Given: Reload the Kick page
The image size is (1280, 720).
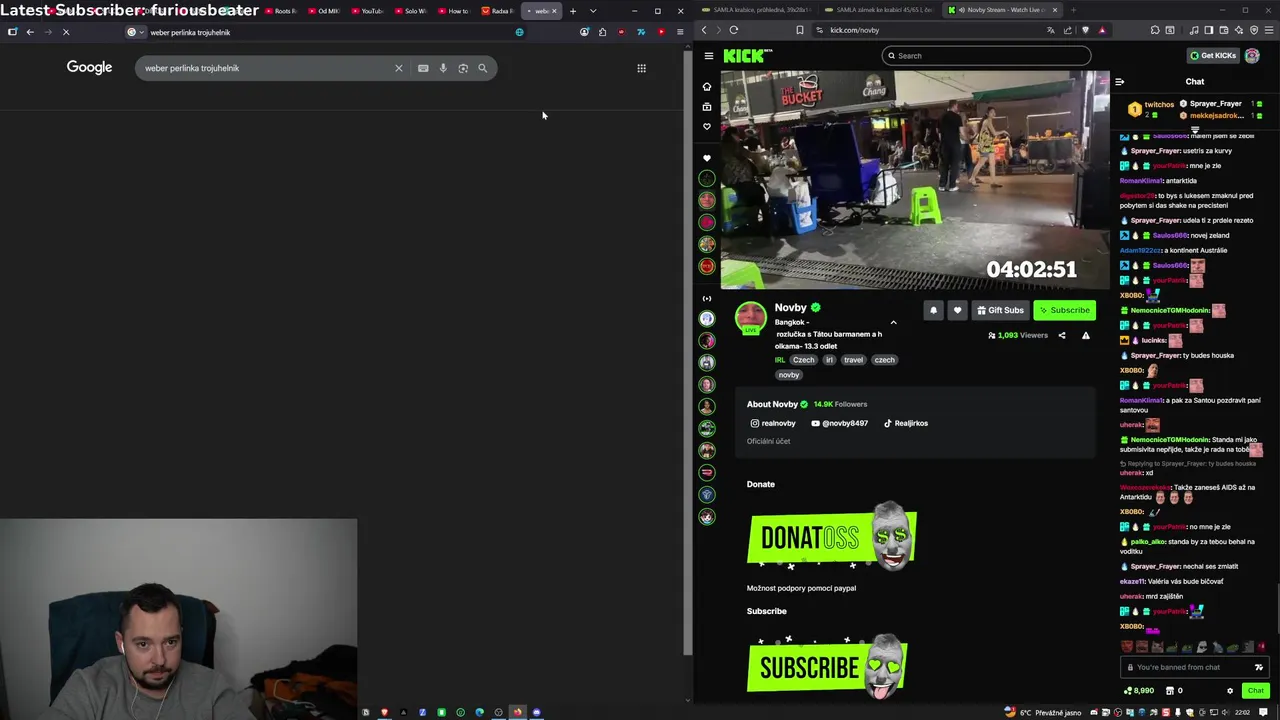Looking at the screenshot, I should (734, 30).
